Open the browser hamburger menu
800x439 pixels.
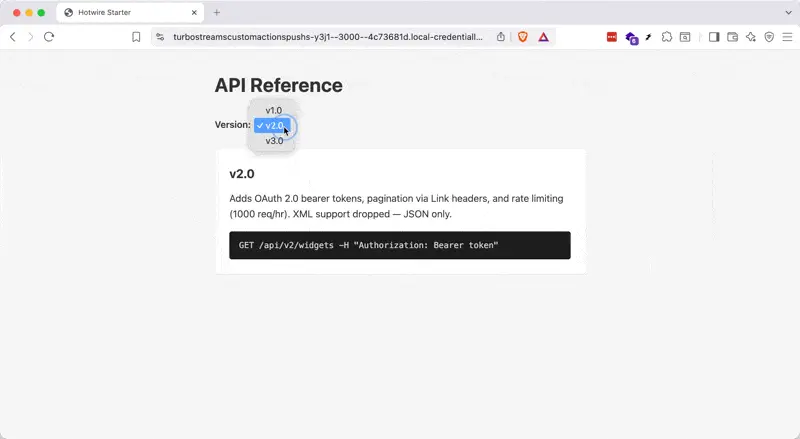point(787,37)
